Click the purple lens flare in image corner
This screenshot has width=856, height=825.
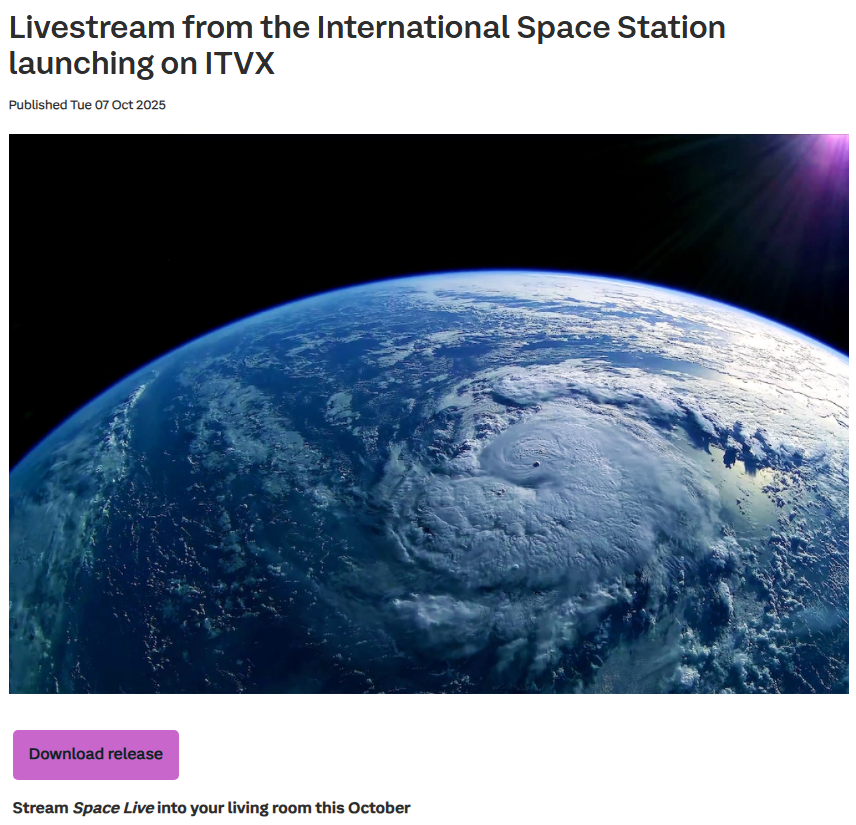830,150
